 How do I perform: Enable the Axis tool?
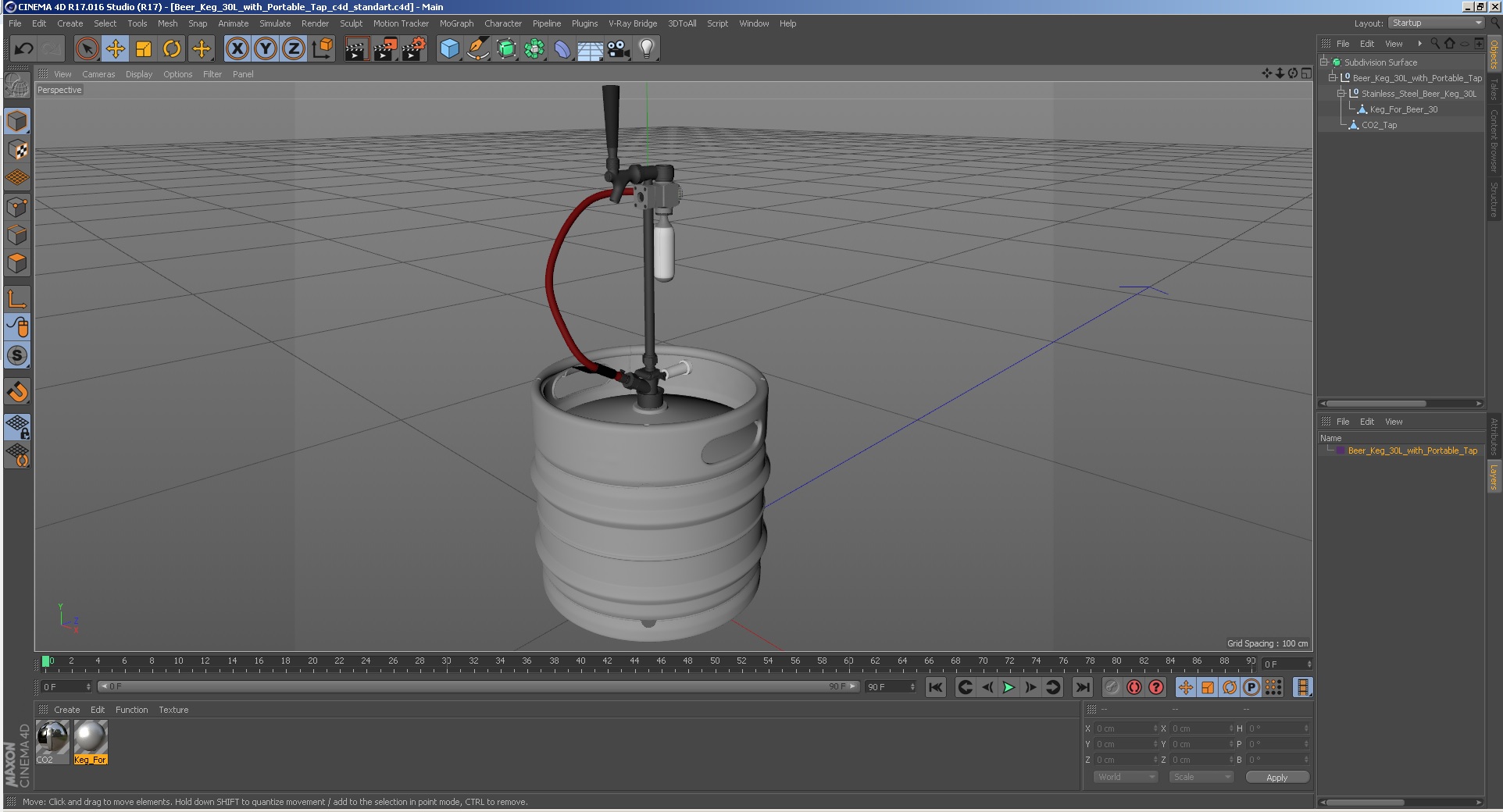(17, 299)
